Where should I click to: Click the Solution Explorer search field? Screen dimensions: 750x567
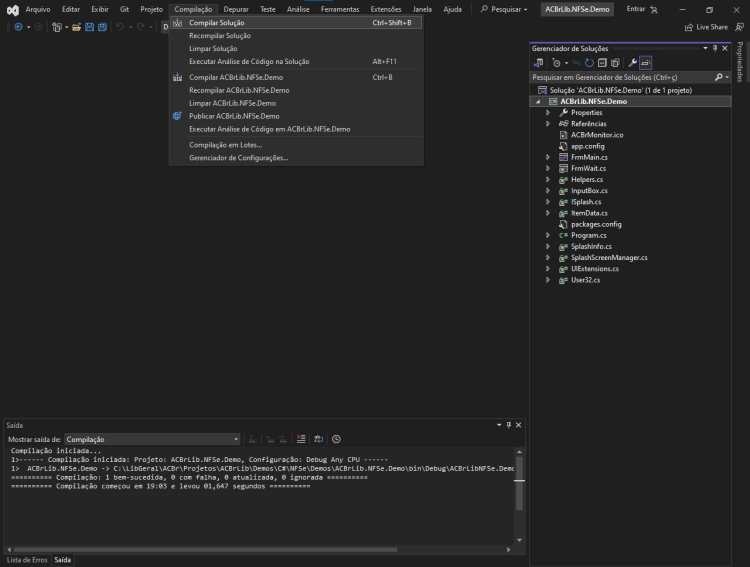(622, 77)
